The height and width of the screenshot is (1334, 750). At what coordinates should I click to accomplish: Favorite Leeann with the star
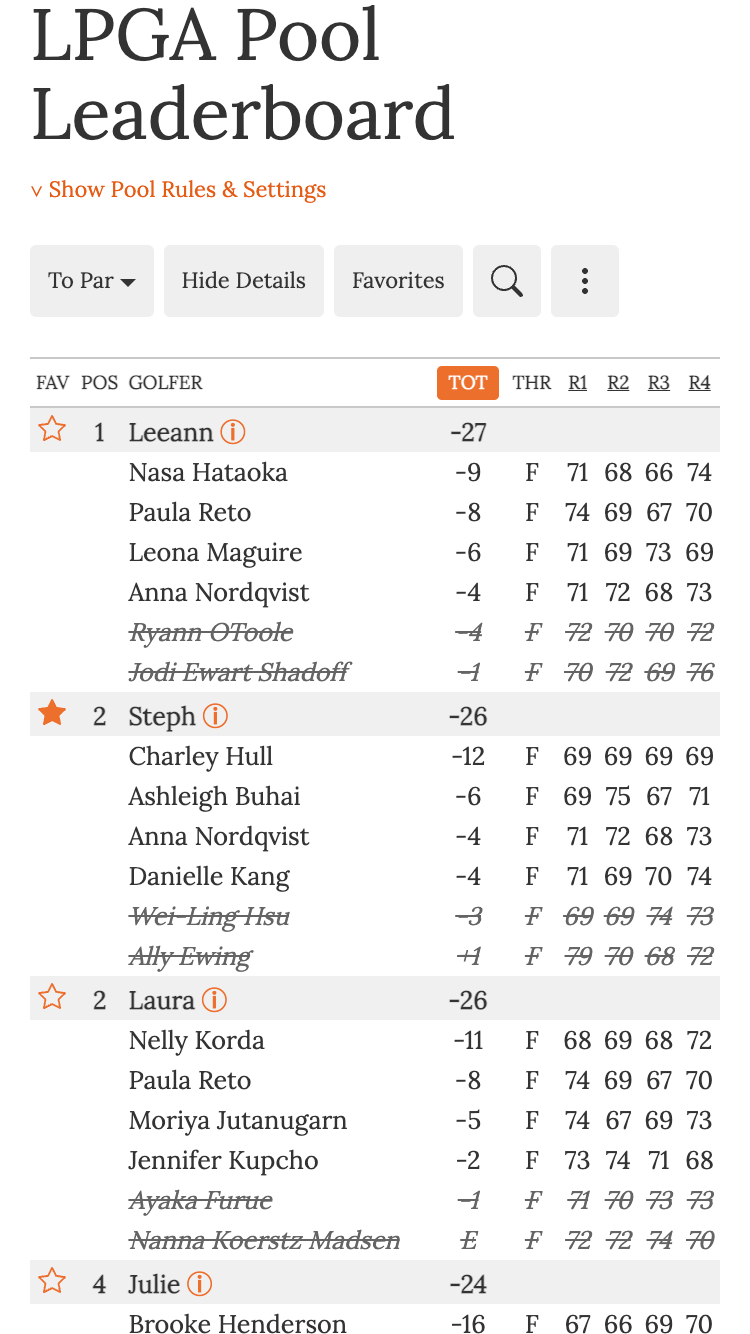coord(52,430)
